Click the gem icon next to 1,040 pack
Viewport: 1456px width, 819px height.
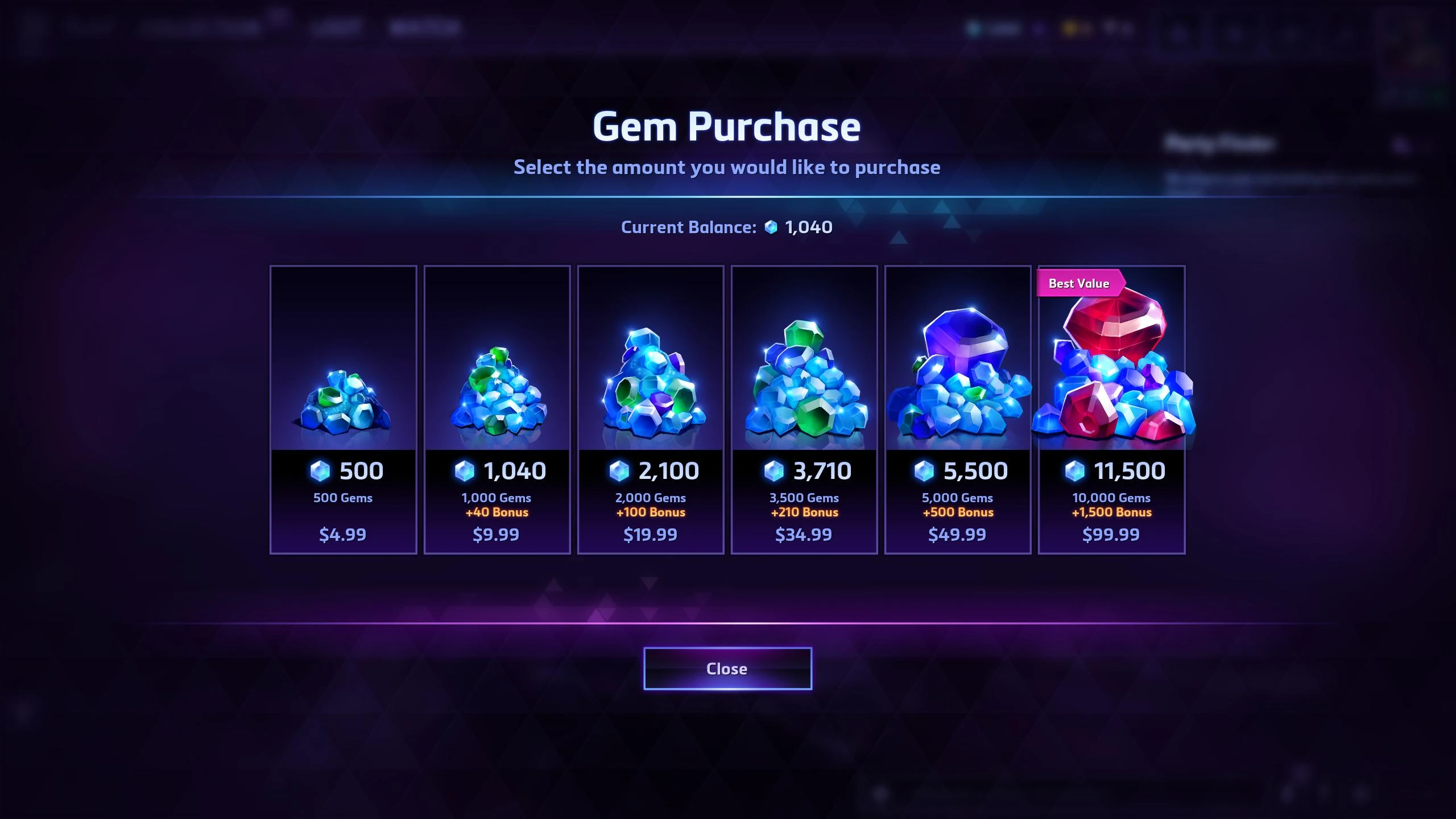465,471
